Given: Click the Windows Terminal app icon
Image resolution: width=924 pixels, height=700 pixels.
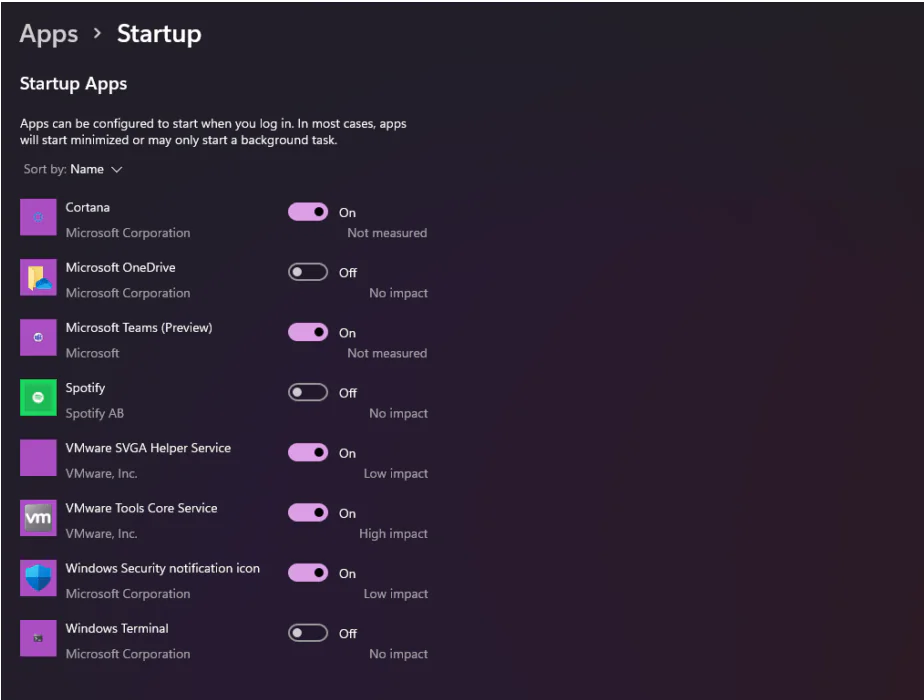Looking at the screenshot, I should (x=38, y=638).
